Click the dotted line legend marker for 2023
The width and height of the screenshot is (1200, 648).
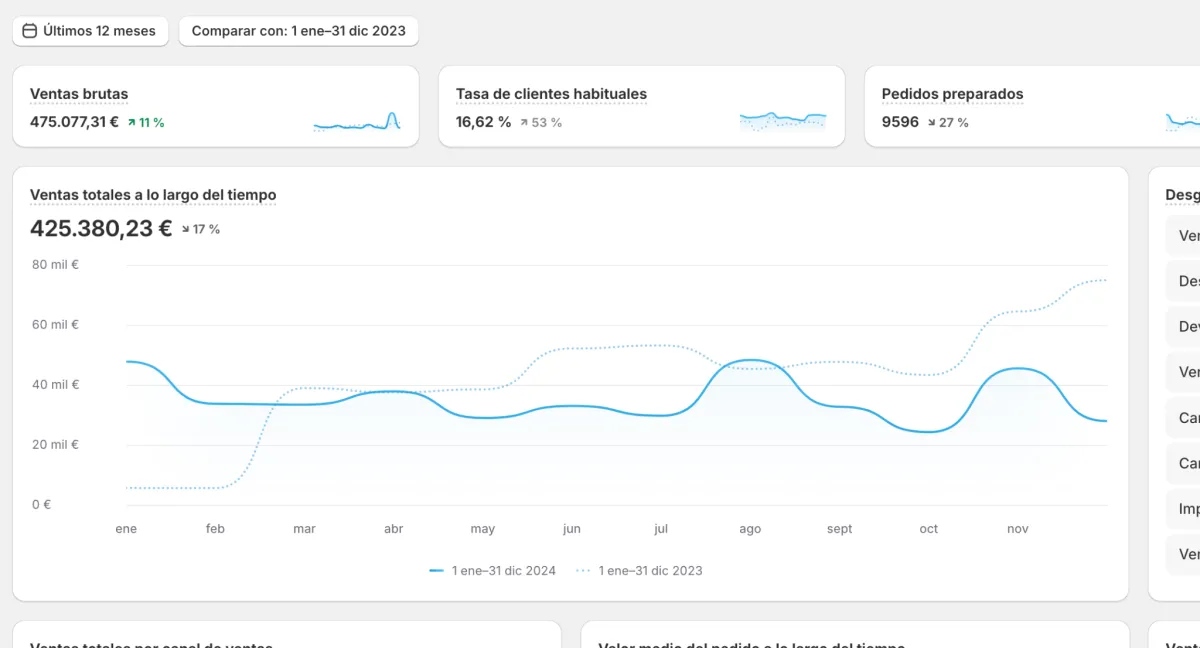(x=583, y=571)
